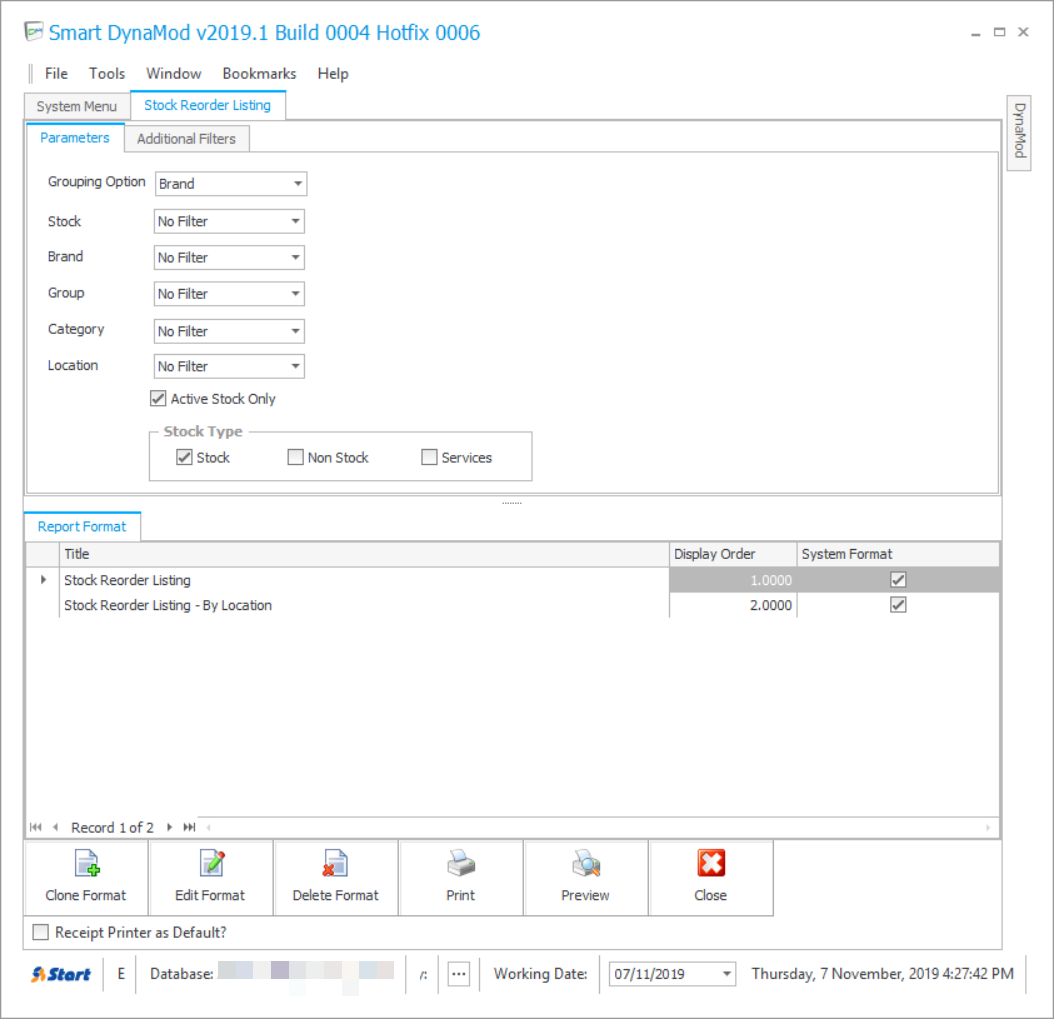Image resolution: width=1054 pixels, height=1019 pixels.
Task: Click the row indicator arrow for Stock Reorder Listing
Action: [x=43, y=579]
